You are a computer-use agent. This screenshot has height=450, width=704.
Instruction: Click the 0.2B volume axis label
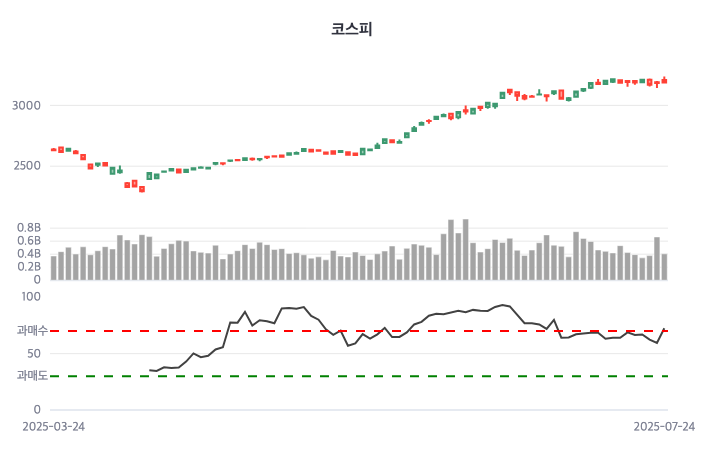click(x=29, y=267)
